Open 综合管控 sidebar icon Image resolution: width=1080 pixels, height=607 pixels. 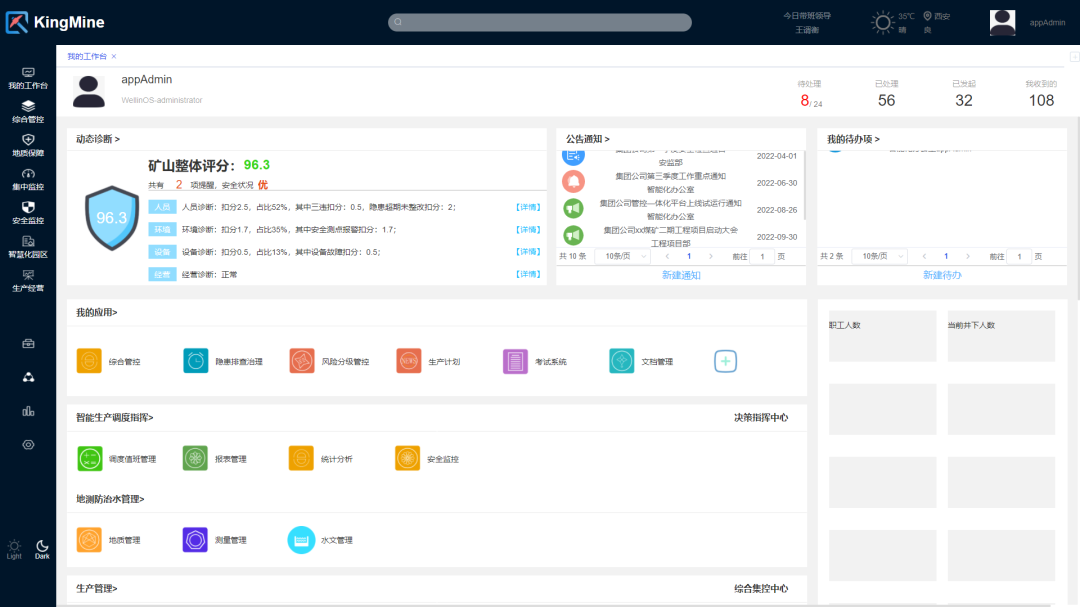(x=28, y=106)
